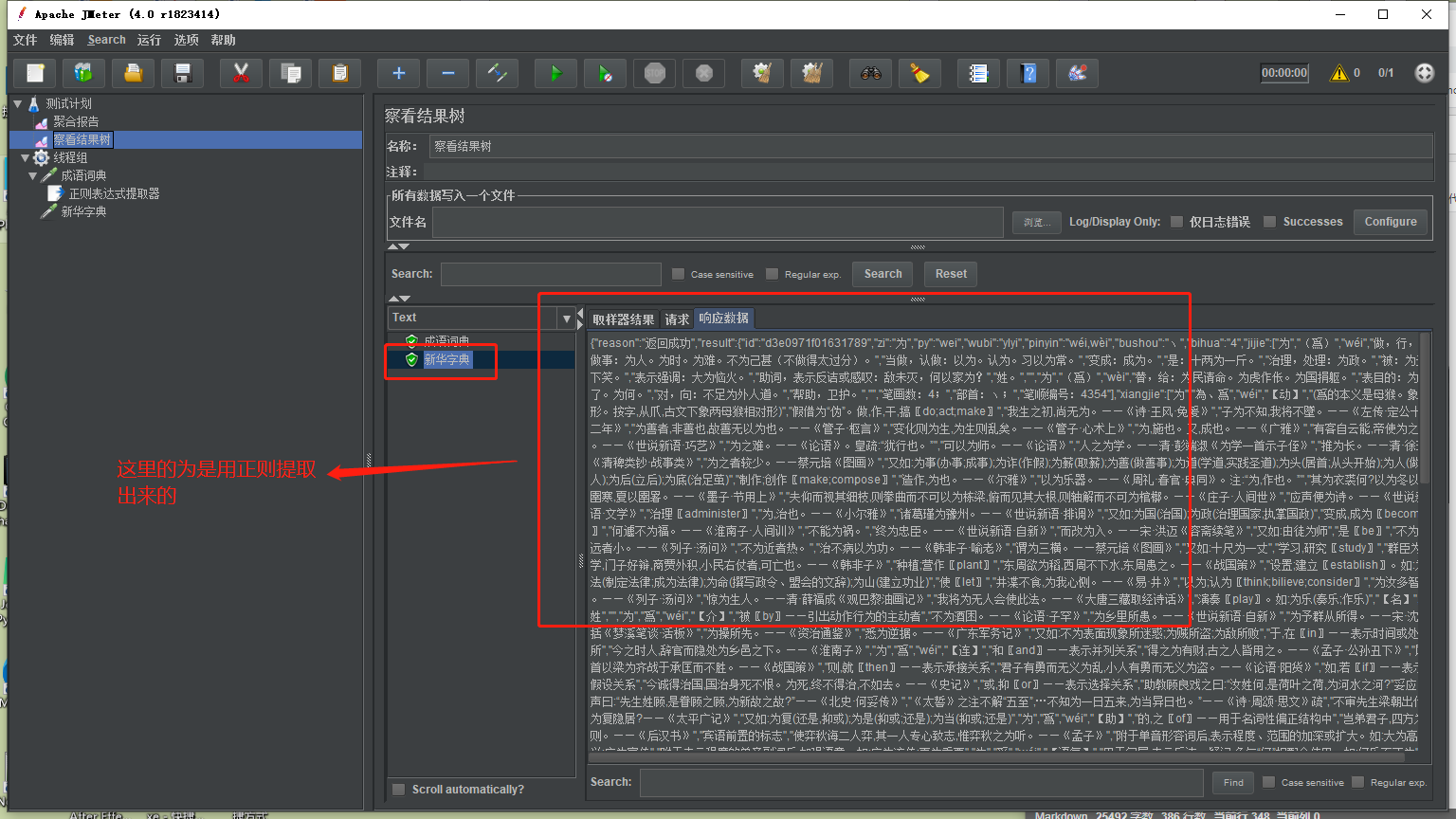The image size is (1456, 819).
Task: Click the last toolbar icon after Help
Action: click(x=1078, y=73)
